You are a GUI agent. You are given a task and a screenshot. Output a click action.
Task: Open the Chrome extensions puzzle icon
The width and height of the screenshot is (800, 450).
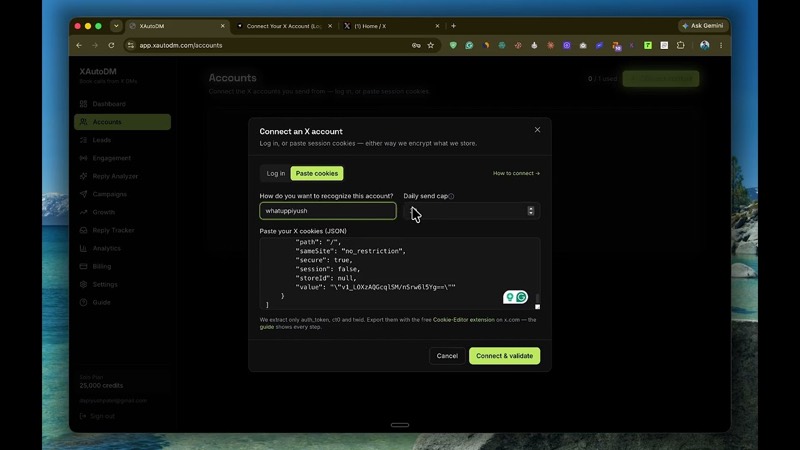pos(681,45)
